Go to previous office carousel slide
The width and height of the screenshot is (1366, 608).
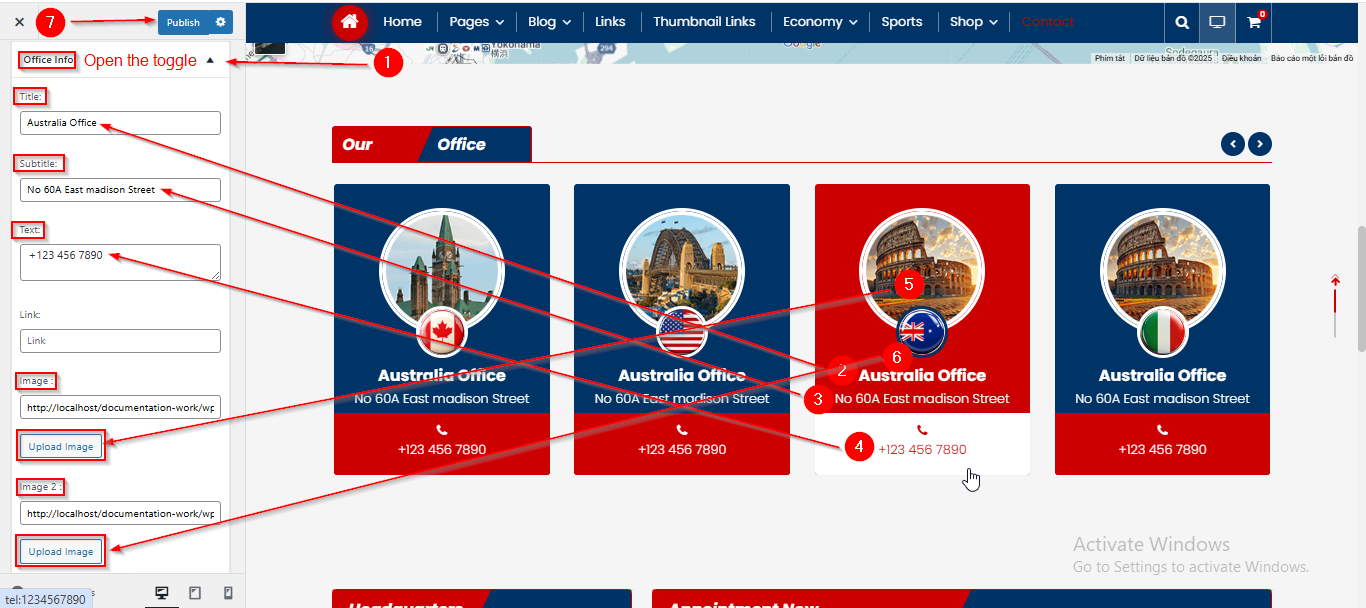click(x=1233, y=144)
